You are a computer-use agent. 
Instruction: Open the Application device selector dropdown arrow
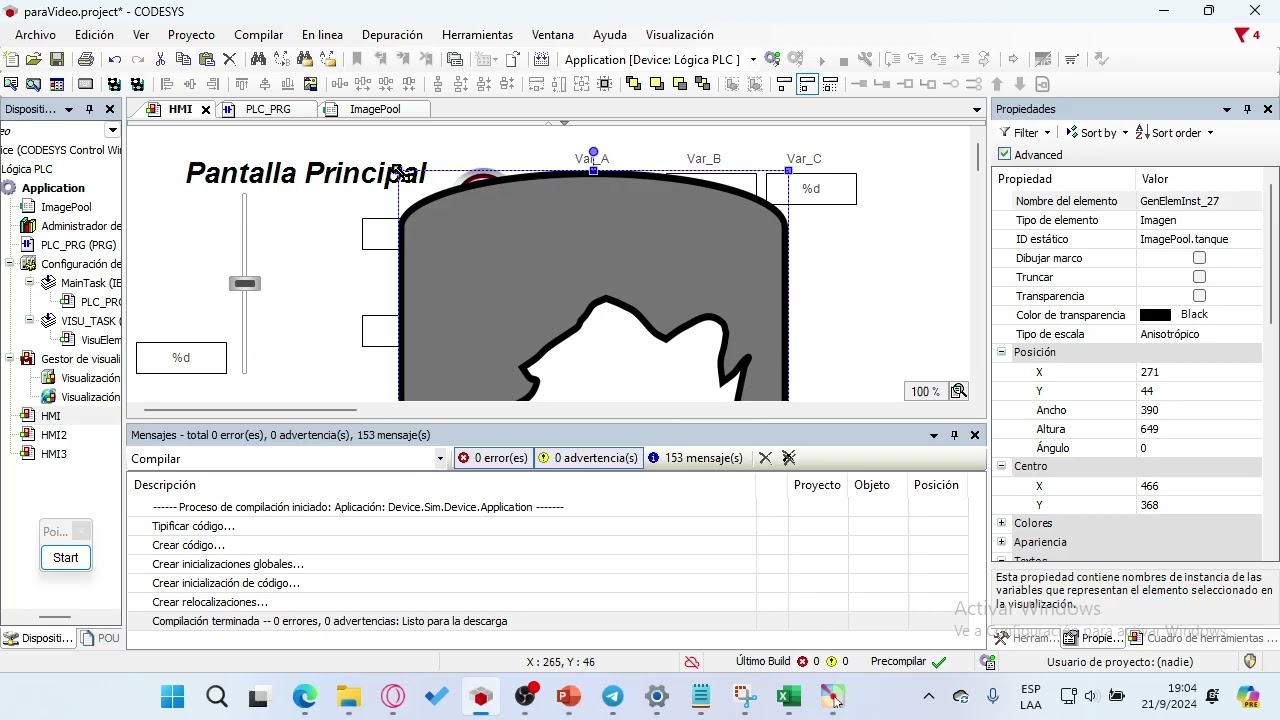coord(753,60)
